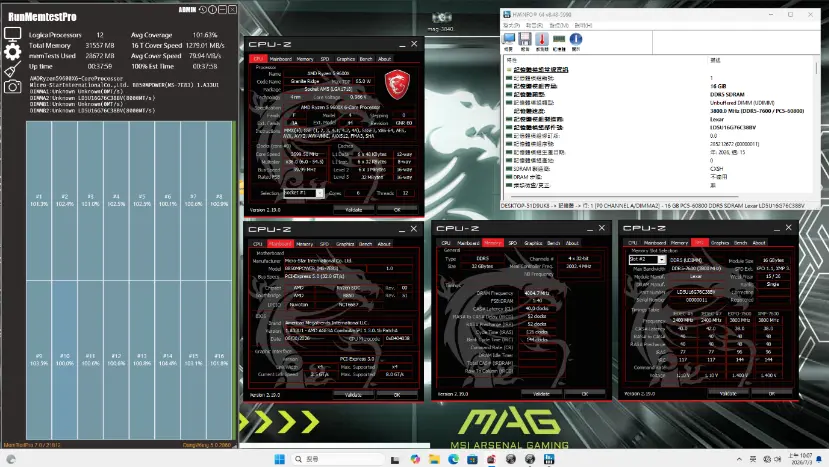The width and height of the screenshot is (829, 467).
Task: Click Validate in the top CPU-Z window
Action: [354, 210]
